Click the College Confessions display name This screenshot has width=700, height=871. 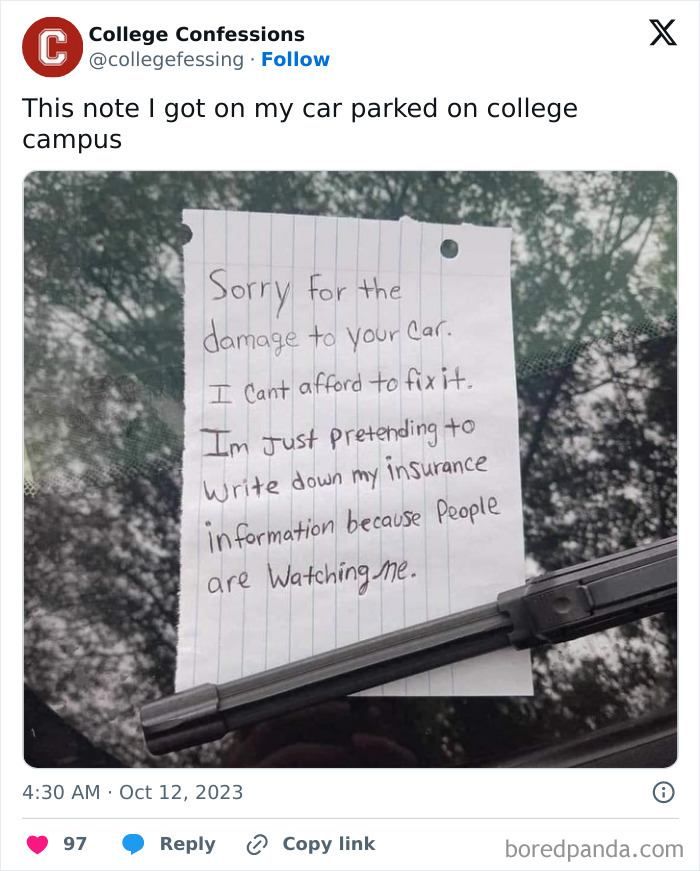pyautogui.click(x=196, y=34)
